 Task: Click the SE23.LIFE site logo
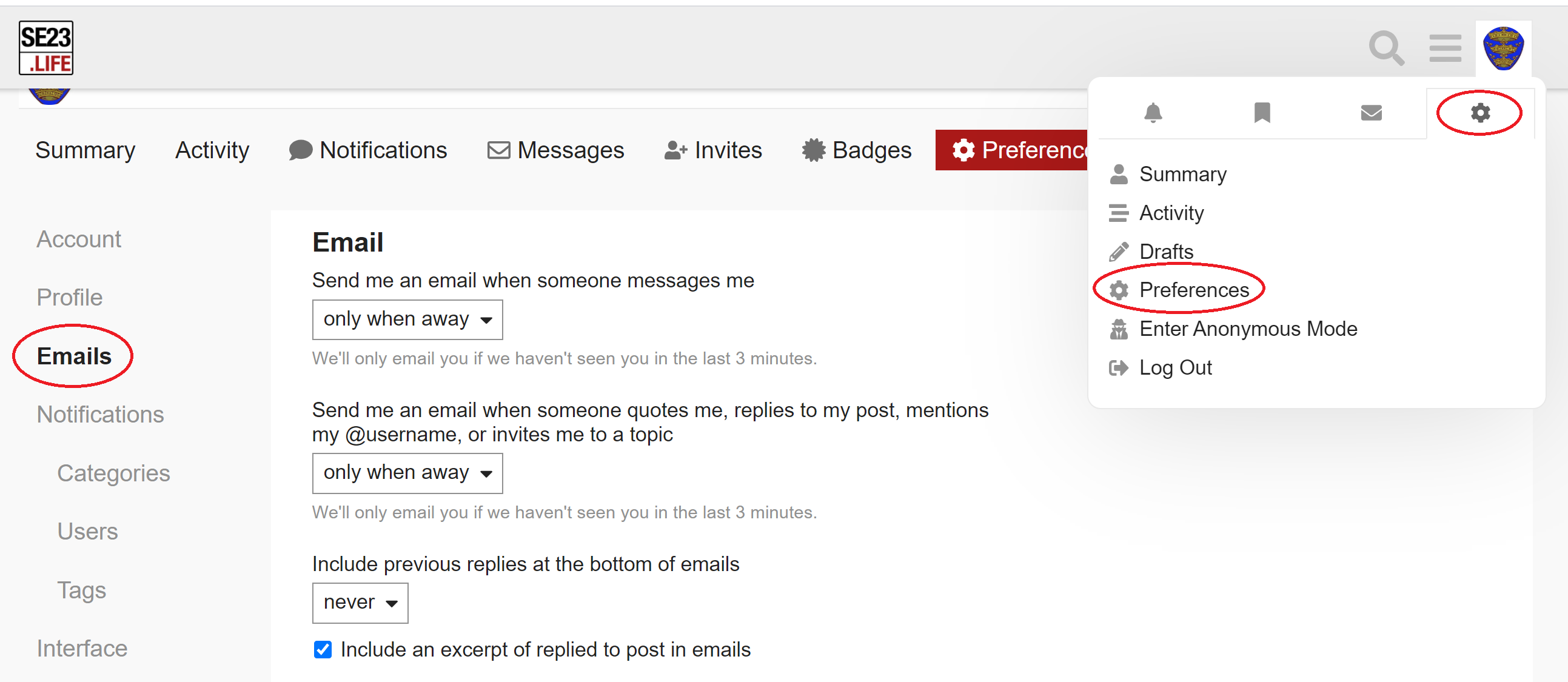46,48
